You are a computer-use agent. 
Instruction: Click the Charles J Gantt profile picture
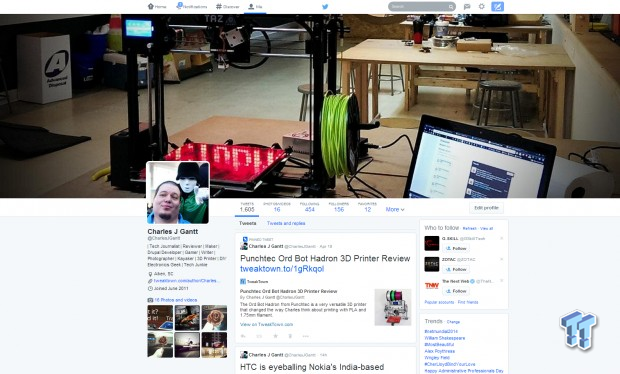(178, 193)
